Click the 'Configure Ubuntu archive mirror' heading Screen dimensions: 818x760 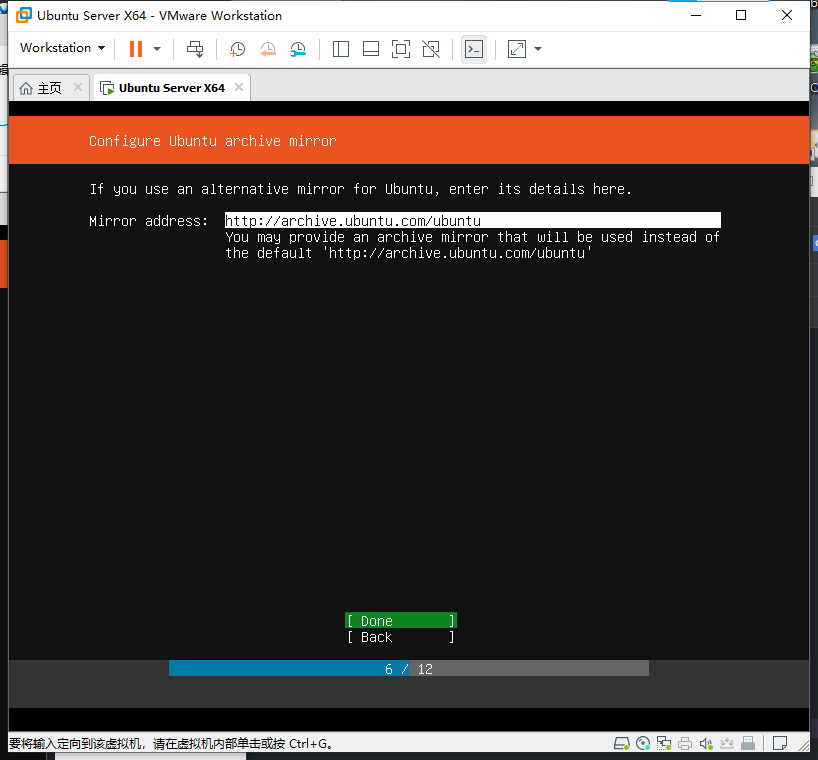tap(212, 141)
